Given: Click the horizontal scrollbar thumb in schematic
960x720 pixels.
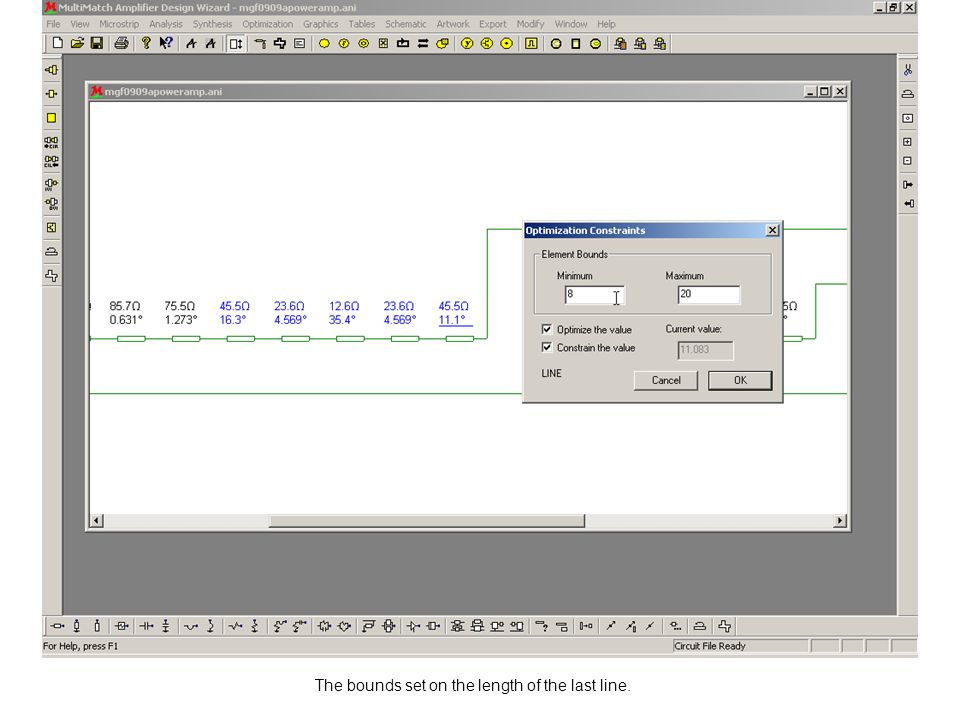Looking at the screenshot, I should pyautogui.click(x=427, y=520).
